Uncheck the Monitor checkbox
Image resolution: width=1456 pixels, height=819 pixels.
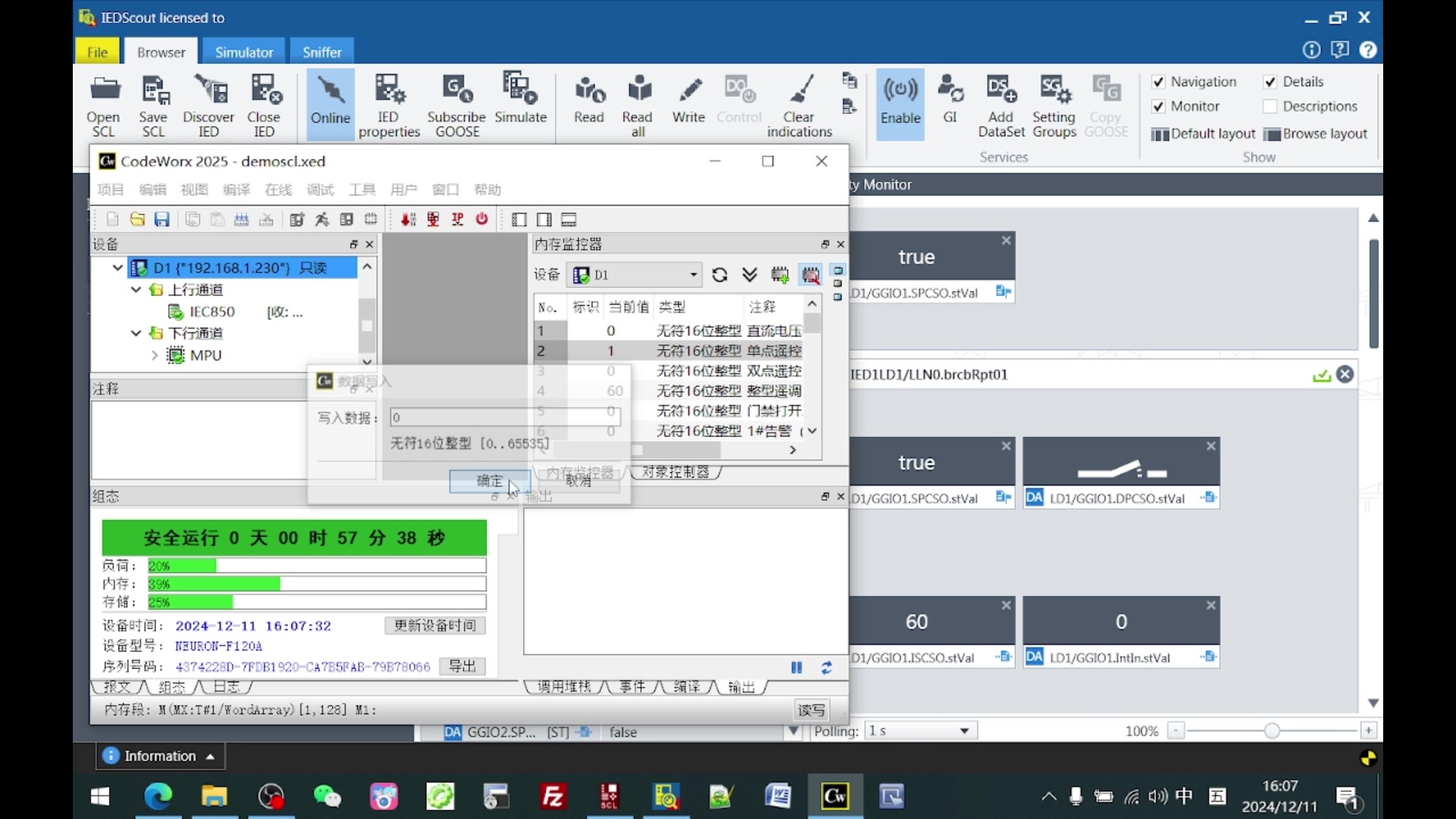1160,106
